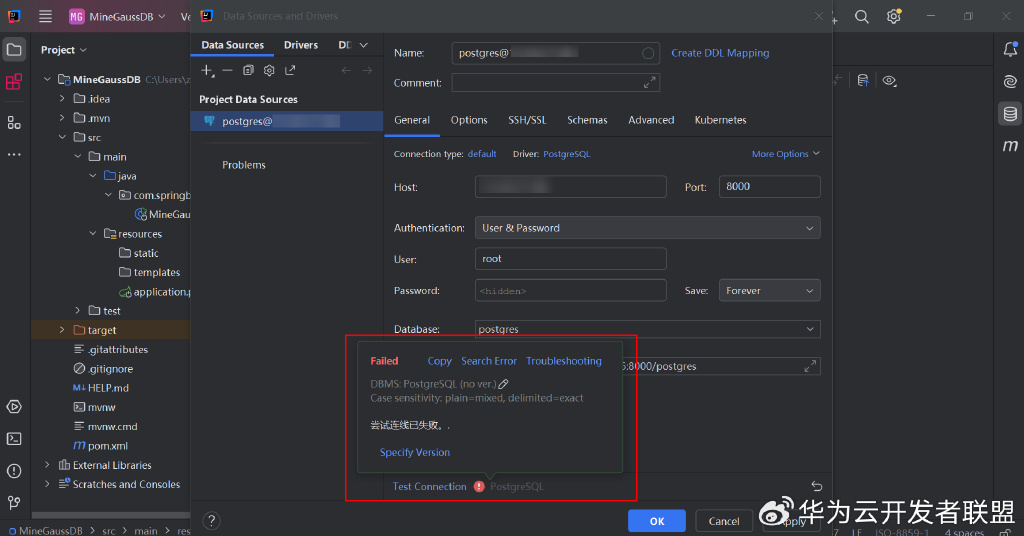
Task: Click the Copy link in error popup
Action: tap(440, 361)
